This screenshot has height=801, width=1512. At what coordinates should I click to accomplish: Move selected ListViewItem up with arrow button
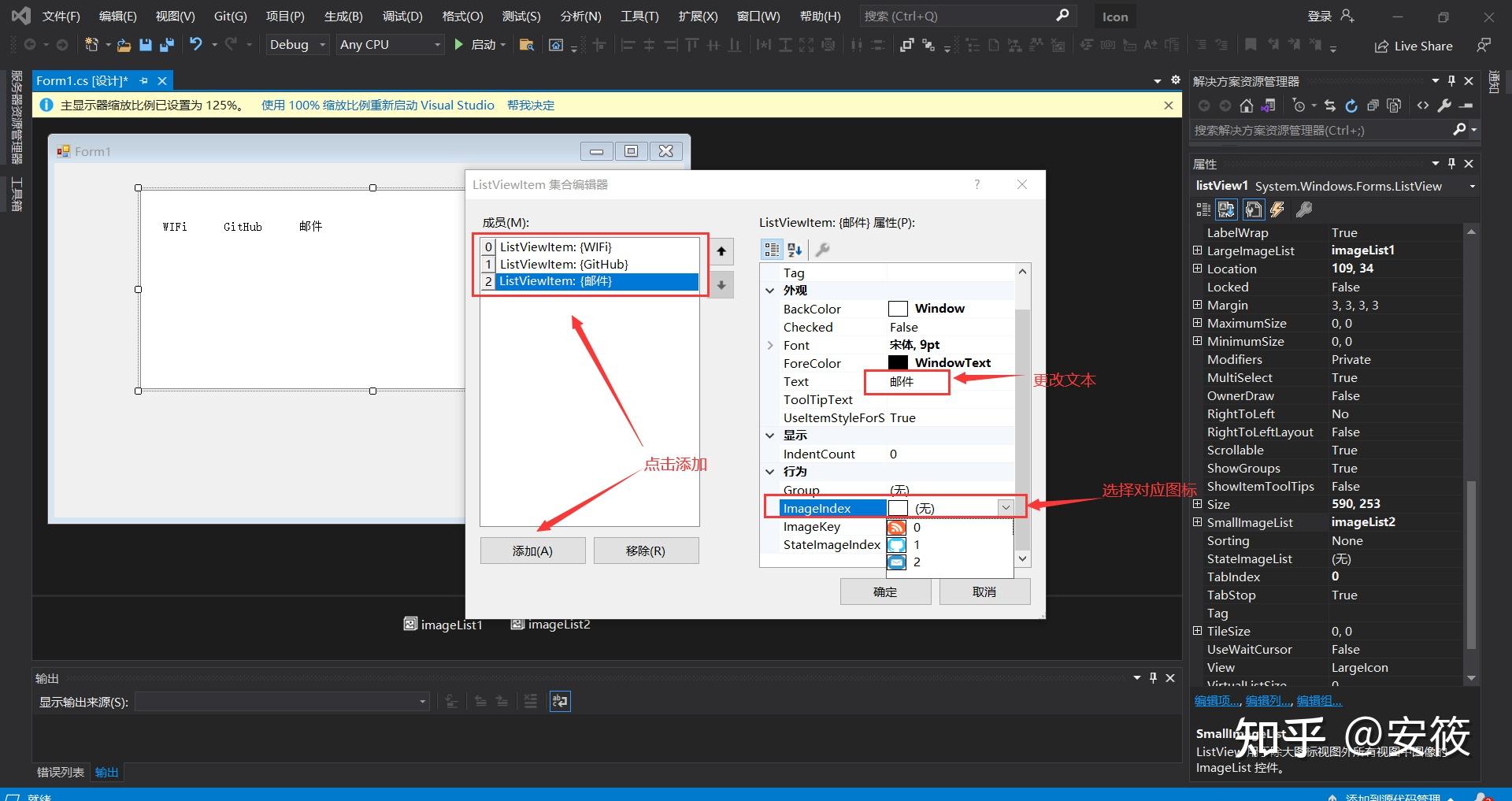[721, 252]
